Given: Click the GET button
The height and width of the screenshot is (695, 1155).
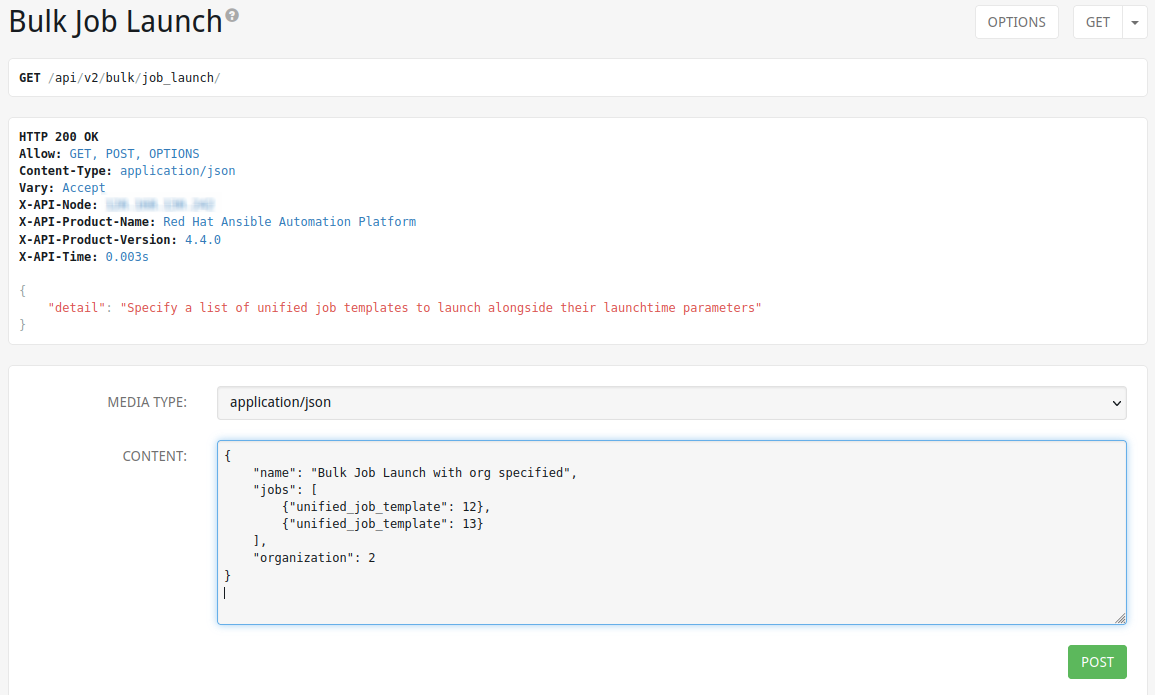Looking at the screenshot, I should [1098, 22].
